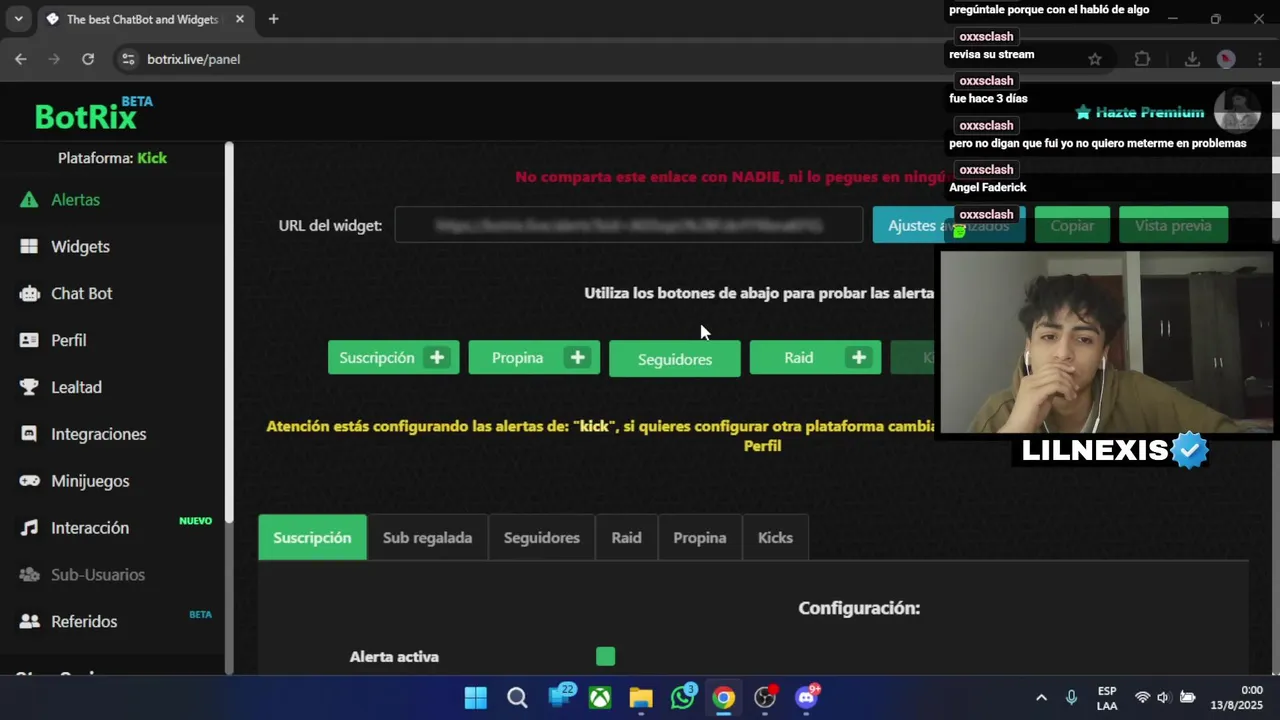The image size is (1280, 720).
Task: Select the Kicks configuration tab
Action: [775, 538]
